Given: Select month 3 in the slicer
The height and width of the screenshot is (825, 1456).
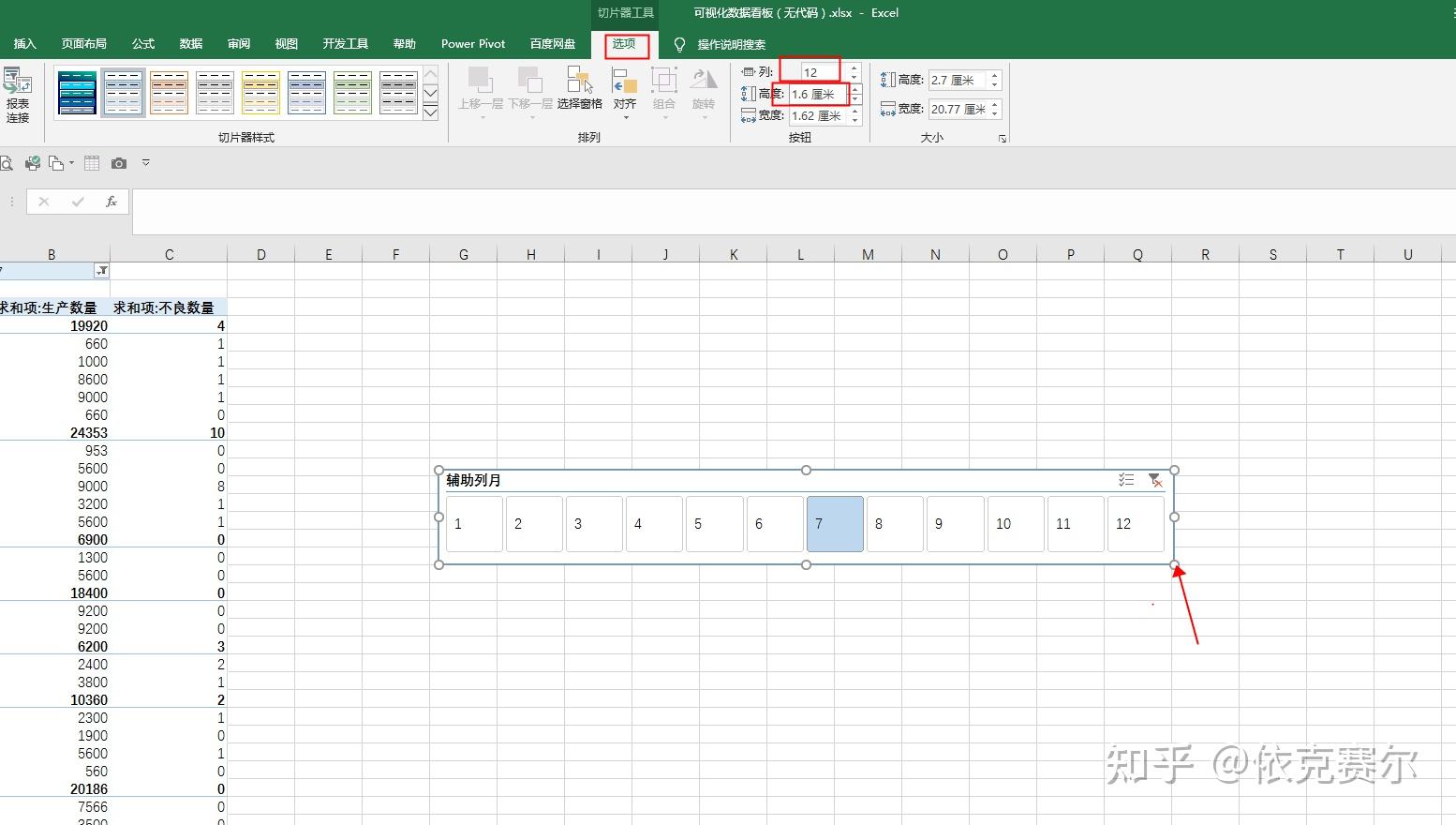Looking at the screenshot, I should (x=594, y=524).
